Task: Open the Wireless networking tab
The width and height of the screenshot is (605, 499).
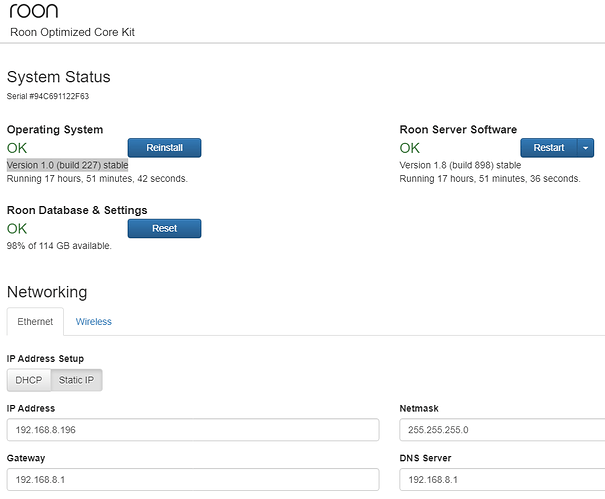Action: (94, 321)
